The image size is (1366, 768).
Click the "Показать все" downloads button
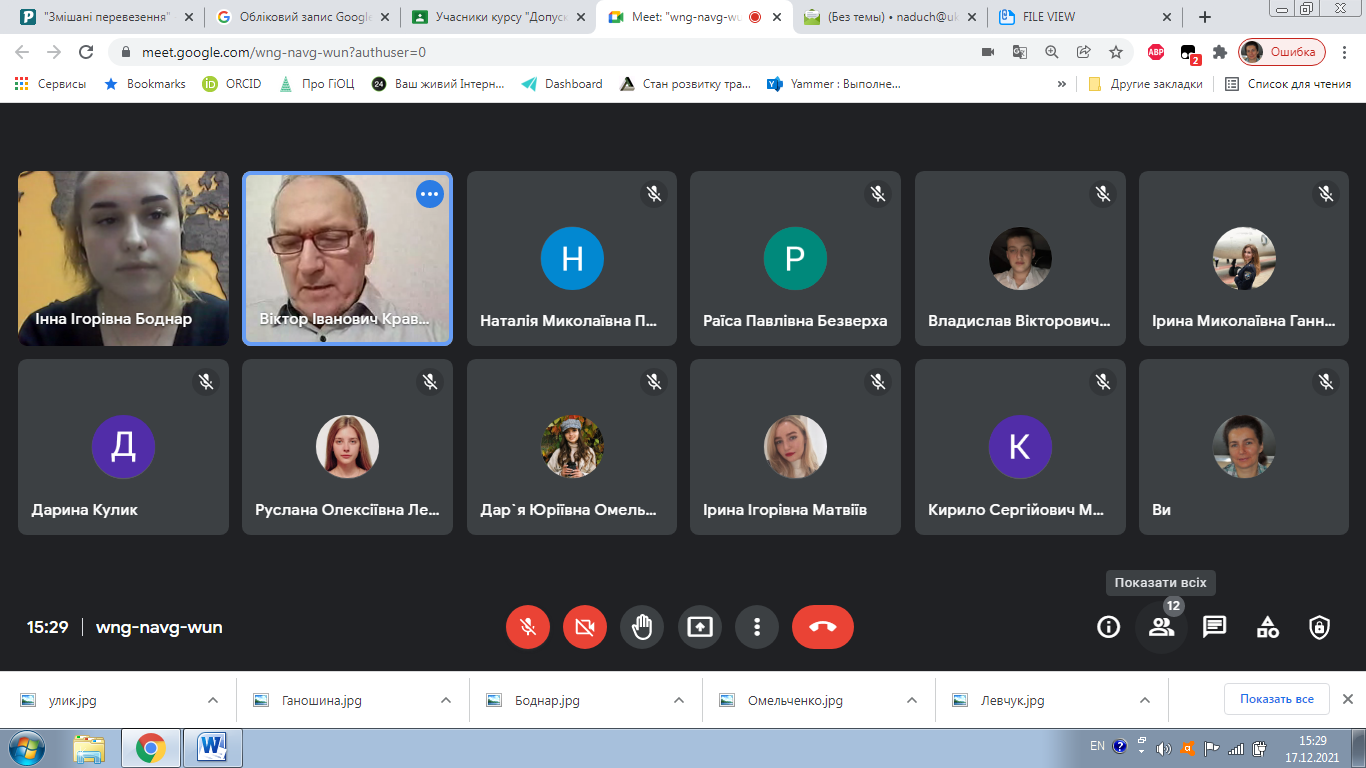[x=1276, y=699]
